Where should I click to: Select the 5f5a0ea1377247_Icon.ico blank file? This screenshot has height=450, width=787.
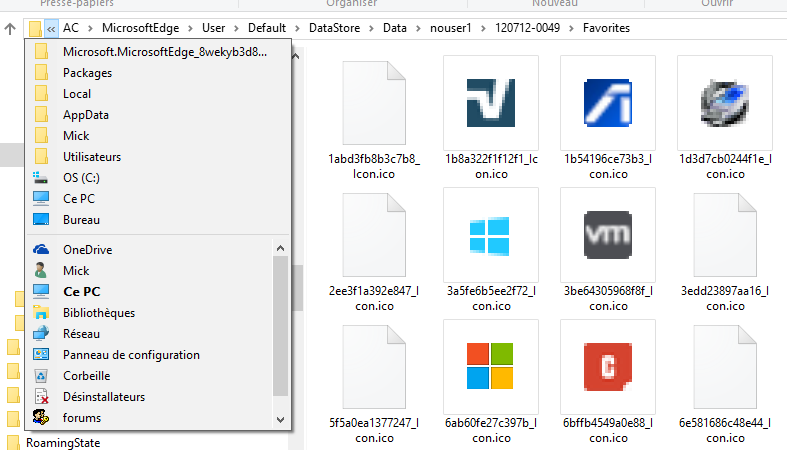click(x=374, y=367)
